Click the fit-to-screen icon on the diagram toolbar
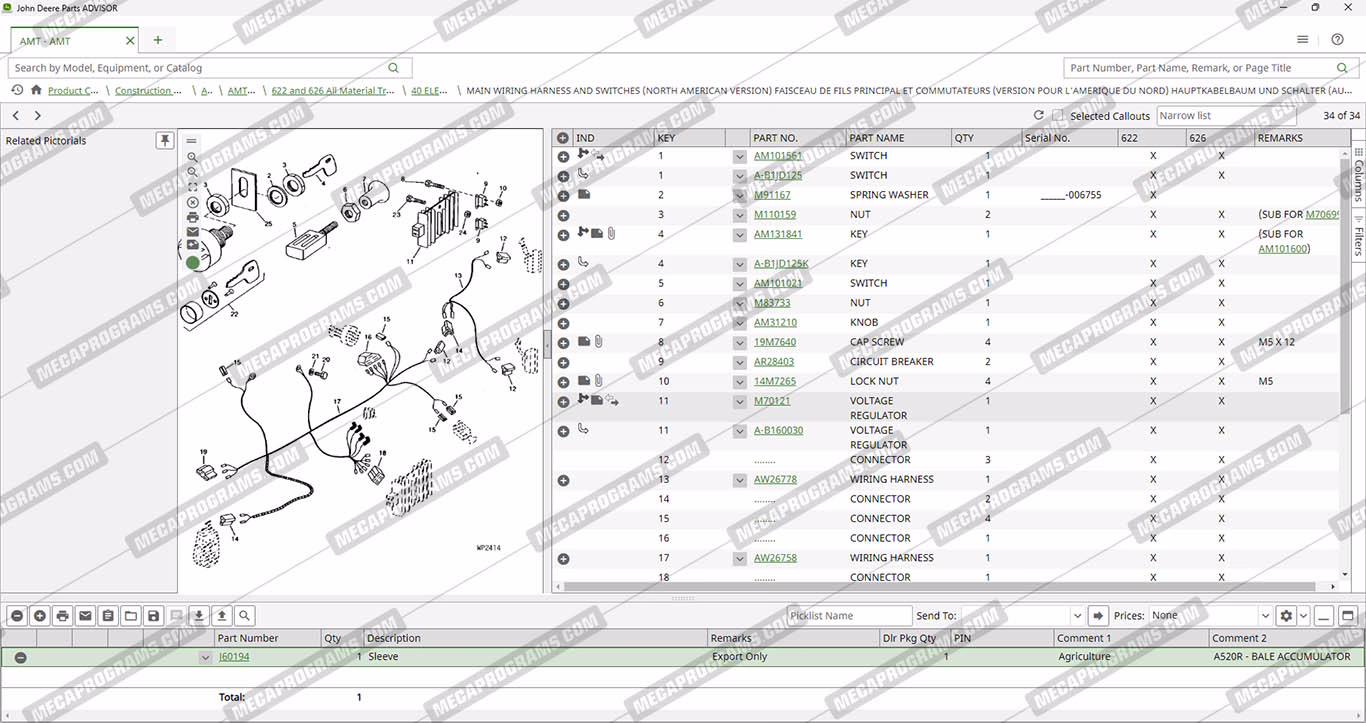The width and height of the screenshot is (1366, 723). pyautogui.click(x=192, y=187)
